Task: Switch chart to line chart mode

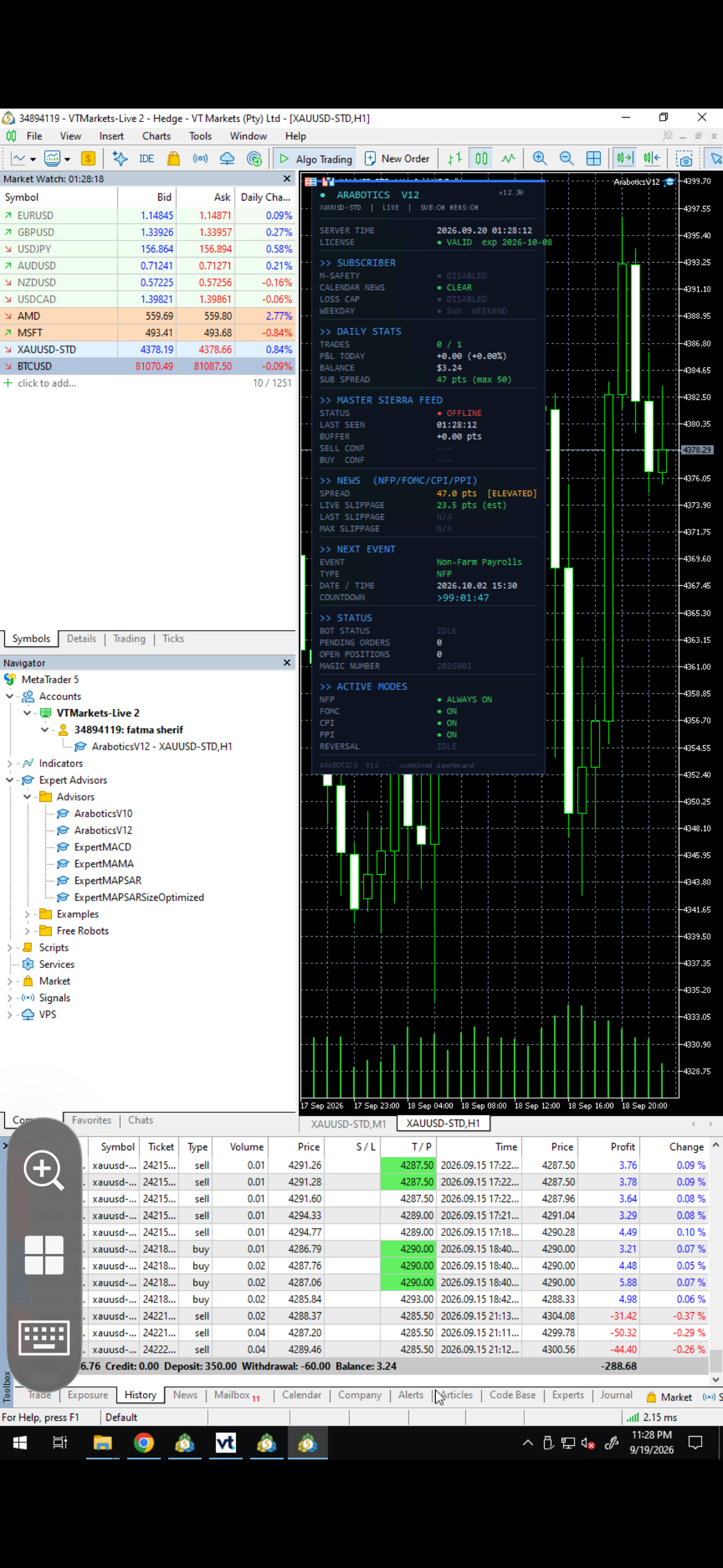Action: point(508,159)
